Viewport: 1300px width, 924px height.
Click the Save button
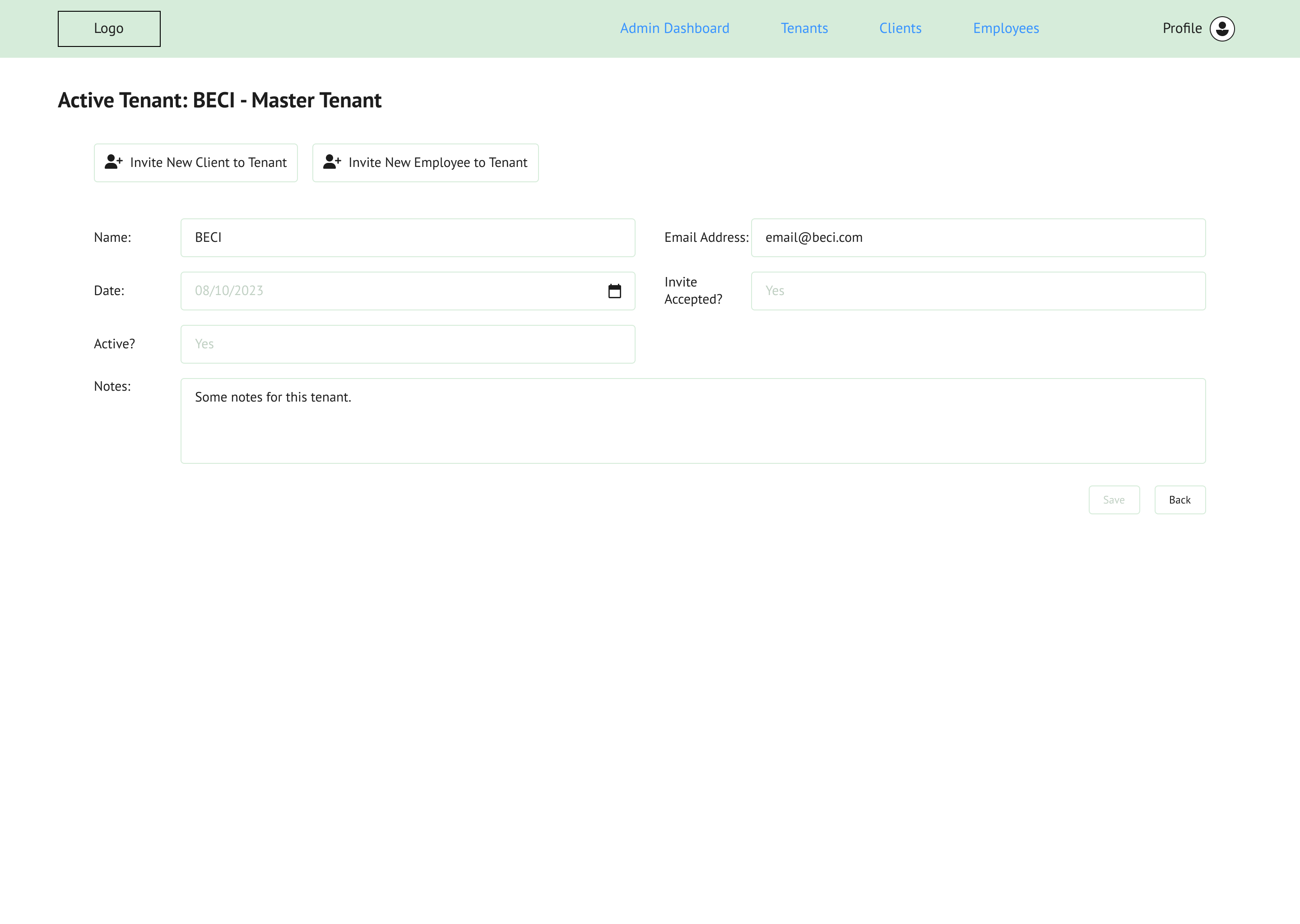click(x=1113, y=499)
